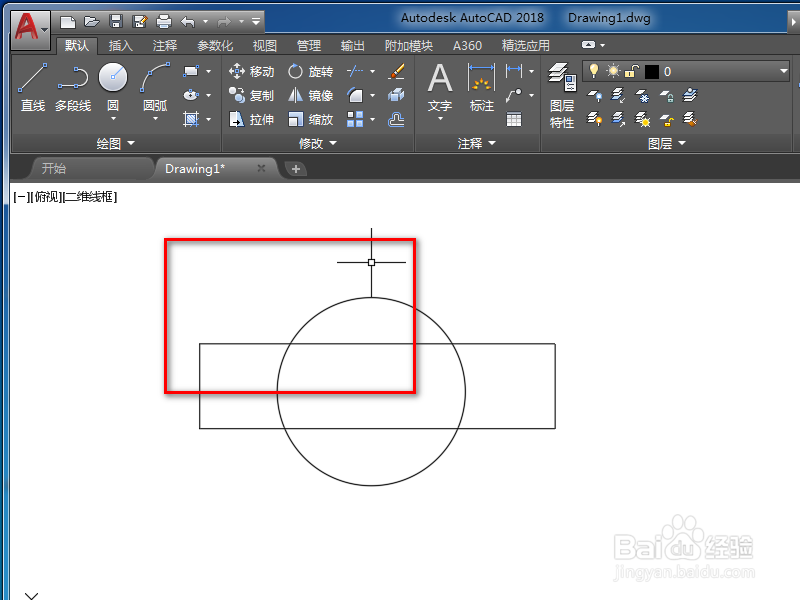Expand the 修改 (Modify) panel
The height and width of the screenshot is (600, 800).
click(x=317, y=143)
